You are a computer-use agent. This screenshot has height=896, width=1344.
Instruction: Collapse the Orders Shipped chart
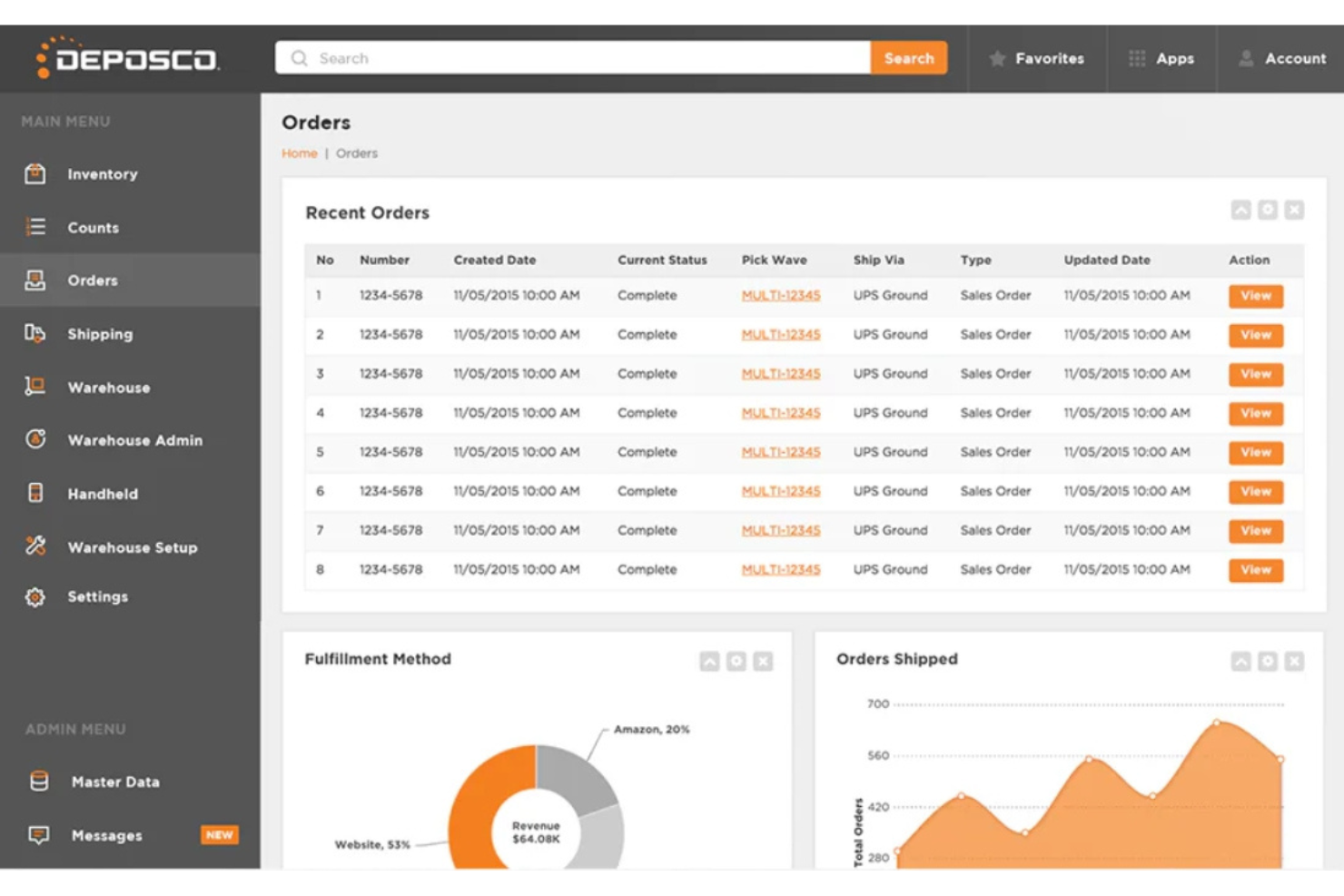pos(1240,661)
